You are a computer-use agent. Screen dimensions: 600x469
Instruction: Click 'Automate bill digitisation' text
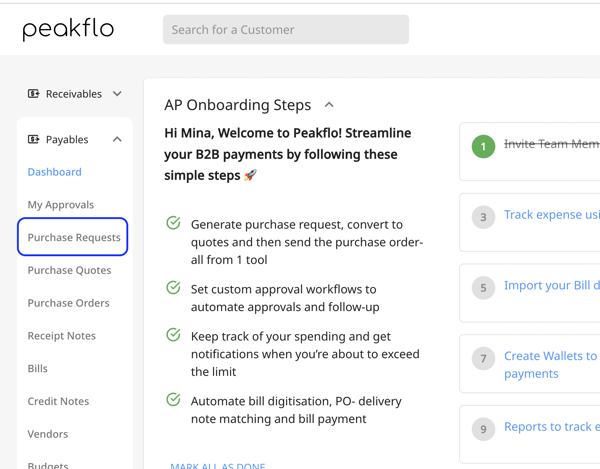pos(296,410)
